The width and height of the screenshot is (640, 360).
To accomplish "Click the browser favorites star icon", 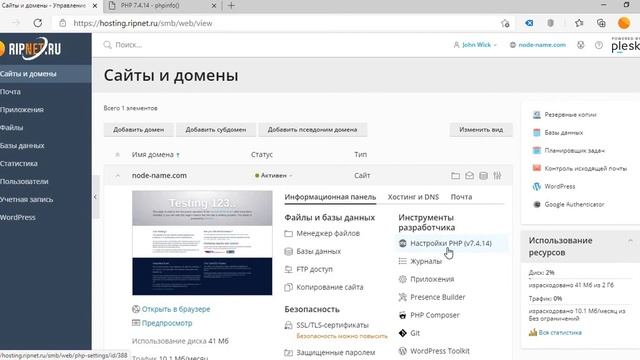I will (x=579, y=23).
